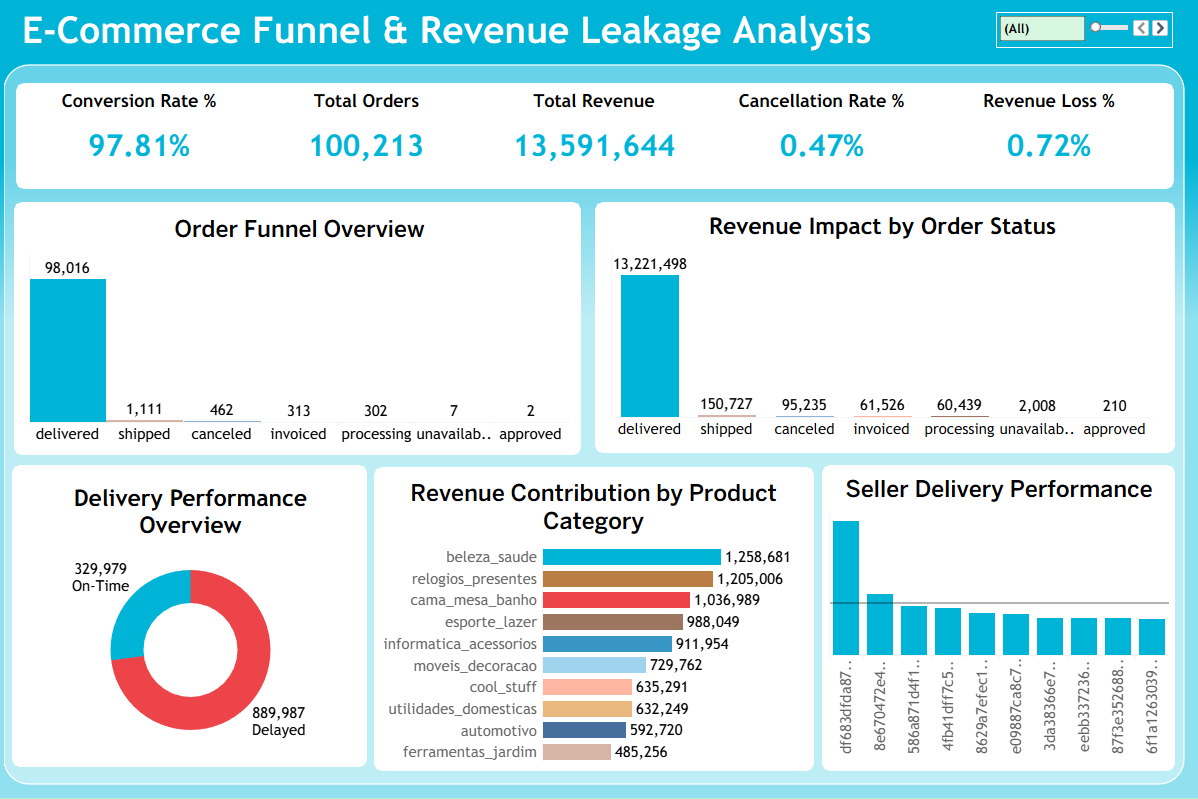Screen dimensions: 1198x799
Task: Select the bar above seller 4fb41dff7c5
Action: point(948,631)
